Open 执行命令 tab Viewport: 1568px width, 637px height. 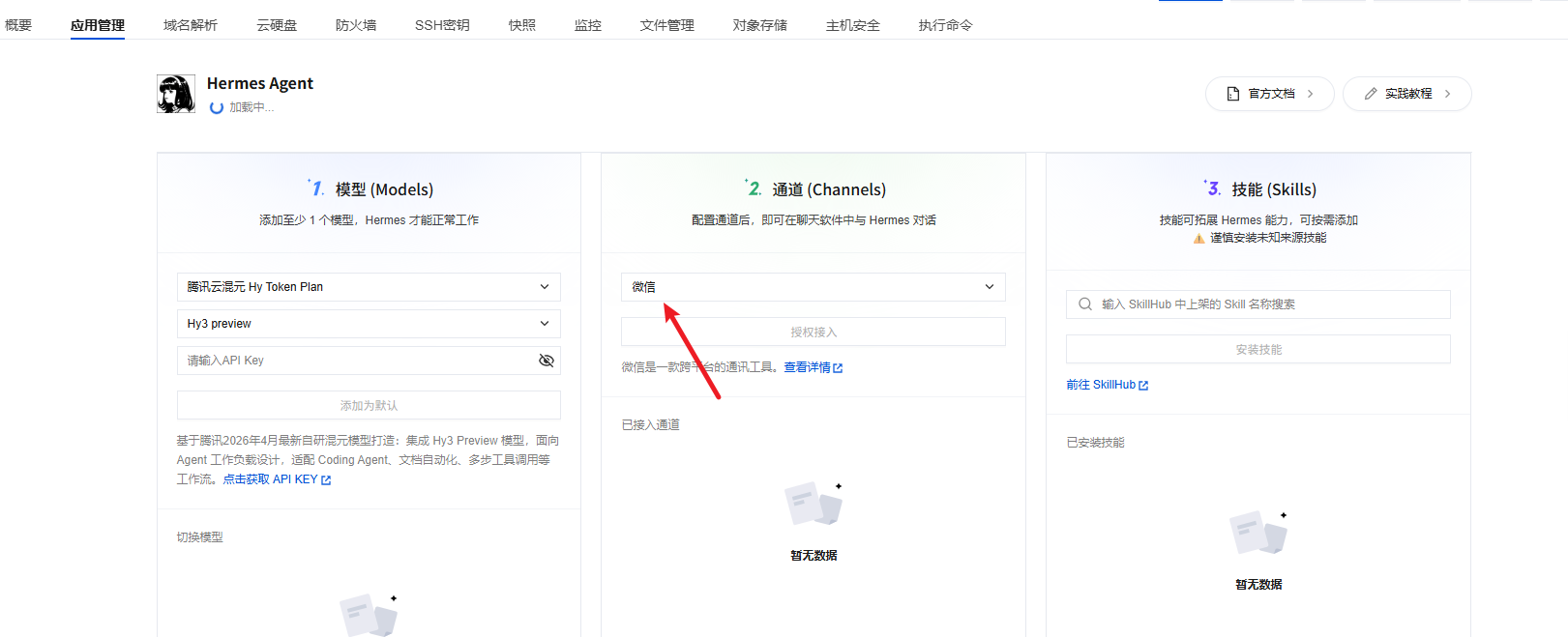coord(946,25)
